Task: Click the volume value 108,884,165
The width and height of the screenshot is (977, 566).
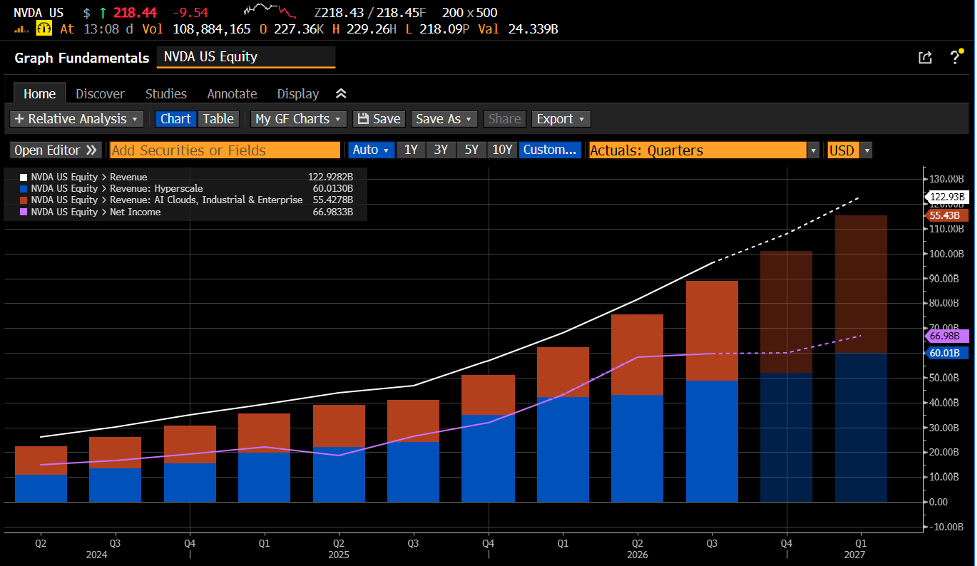Action: (212, 29)
